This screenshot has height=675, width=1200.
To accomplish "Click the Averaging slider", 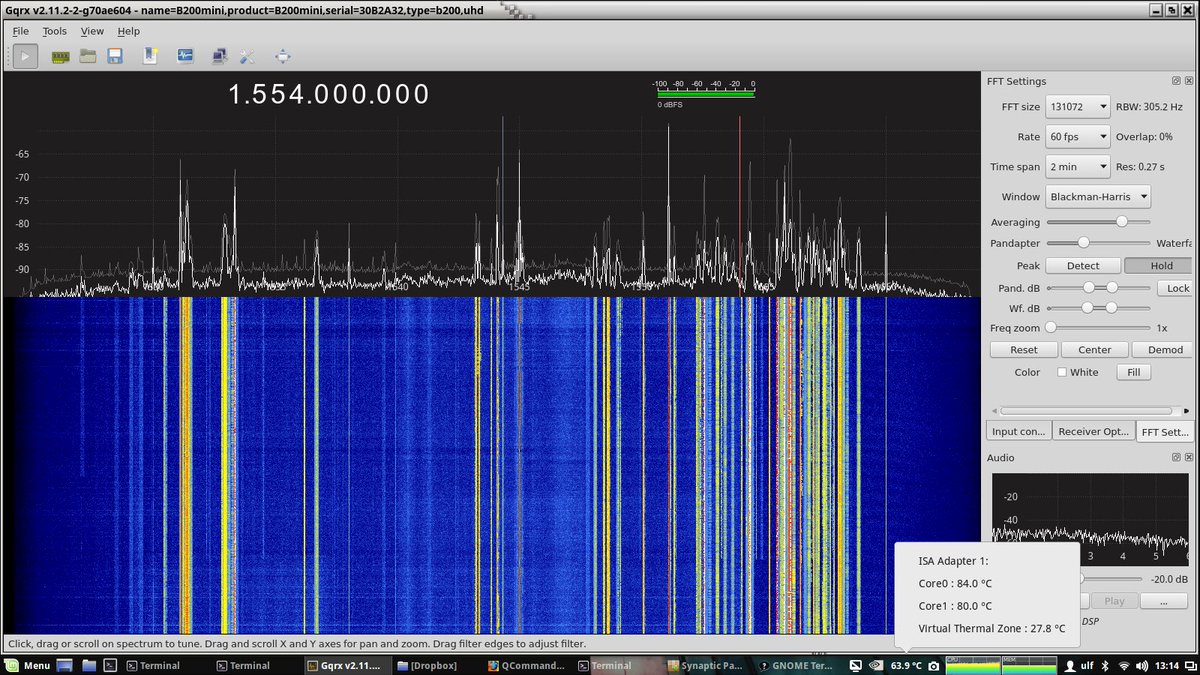I will (x=1098, y=222).
